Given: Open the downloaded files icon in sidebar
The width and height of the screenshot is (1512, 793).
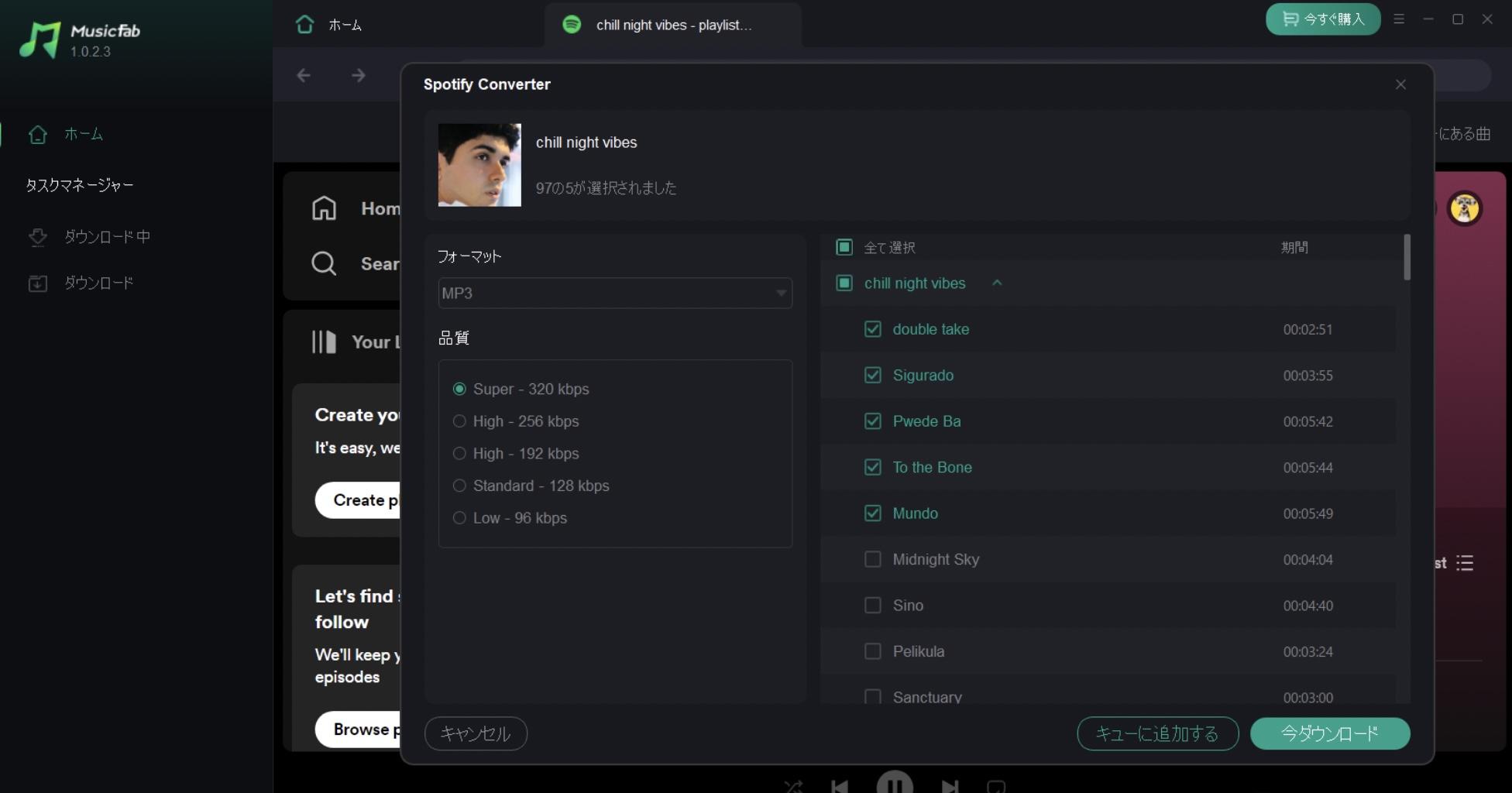Looking at the screenshot, I should click(x=37, y=283).
